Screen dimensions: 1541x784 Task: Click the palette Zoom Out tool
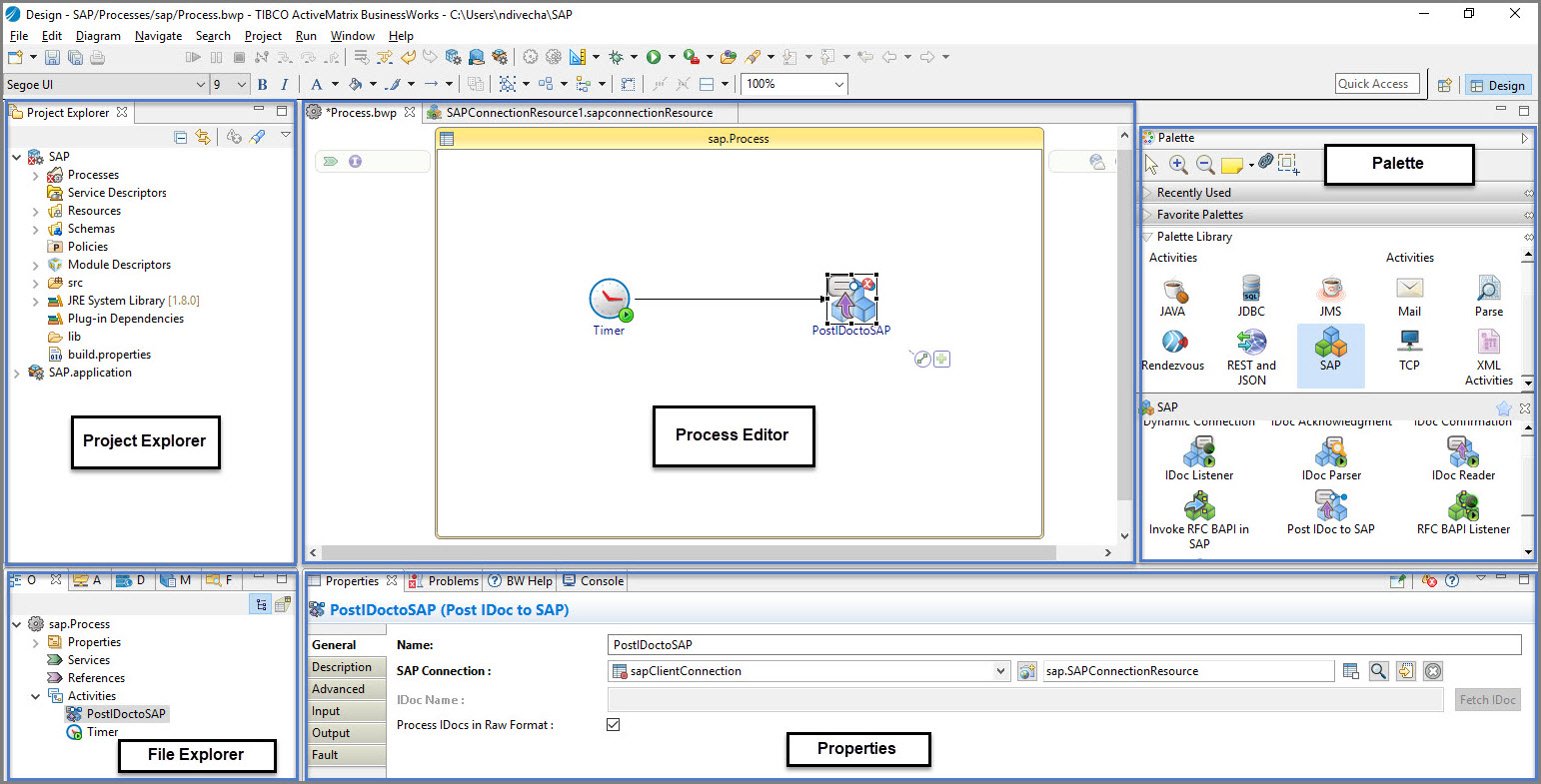point(1205,165)
